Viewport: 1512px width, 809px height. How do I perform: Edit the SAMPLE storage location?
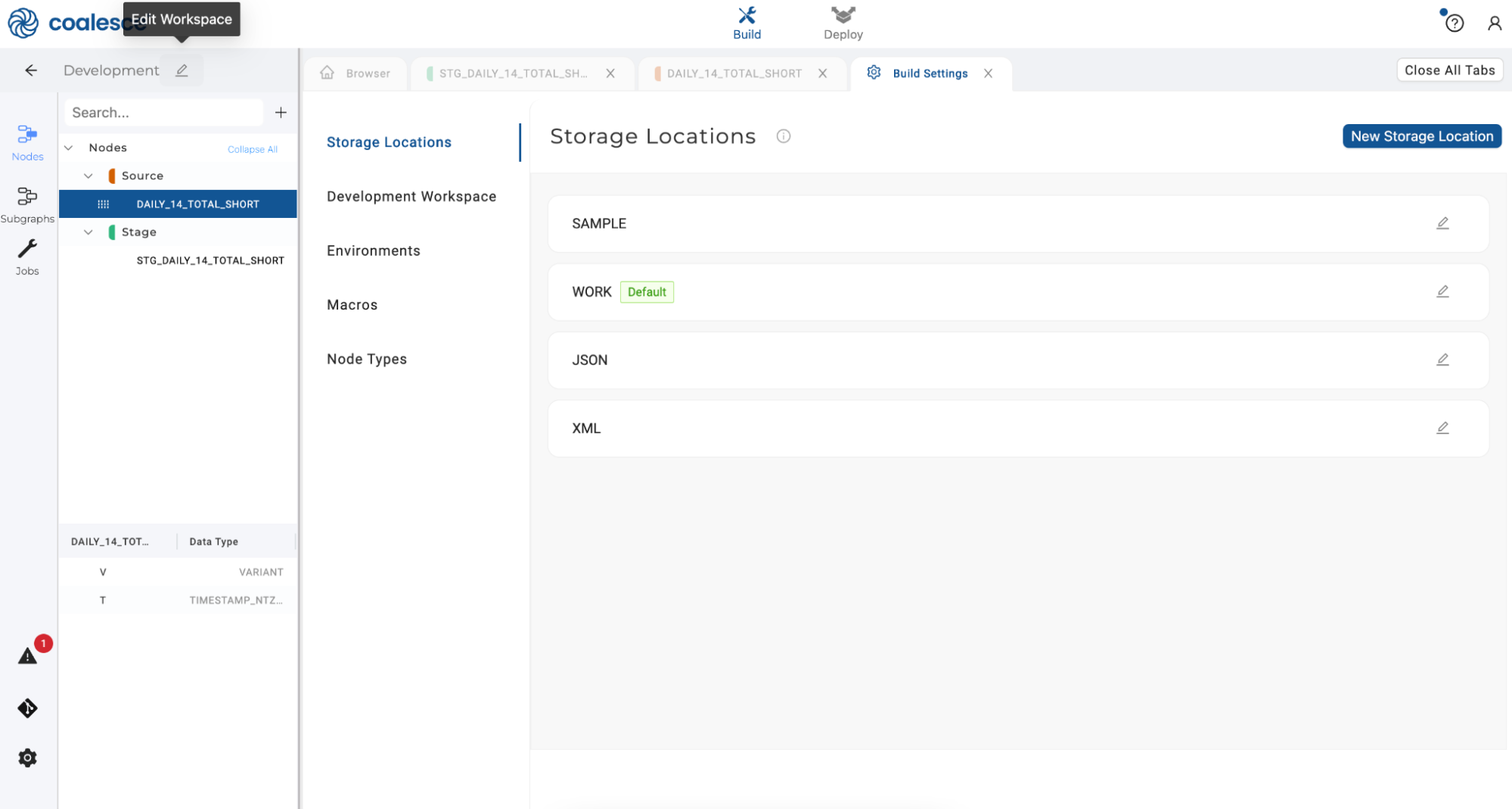[x=1442, y=223]
